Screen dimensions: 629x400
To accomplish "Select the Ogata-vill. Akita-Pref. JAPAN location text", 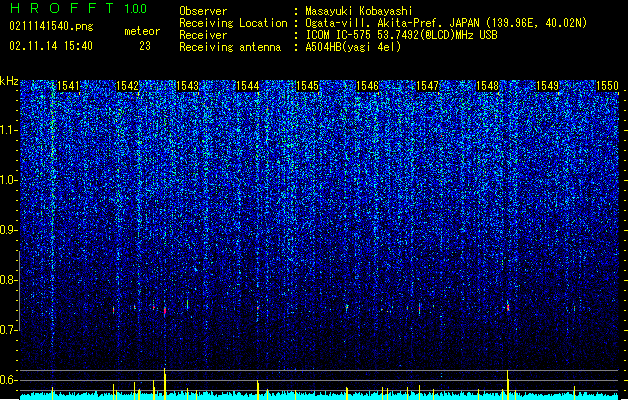I will click(446, 23).
